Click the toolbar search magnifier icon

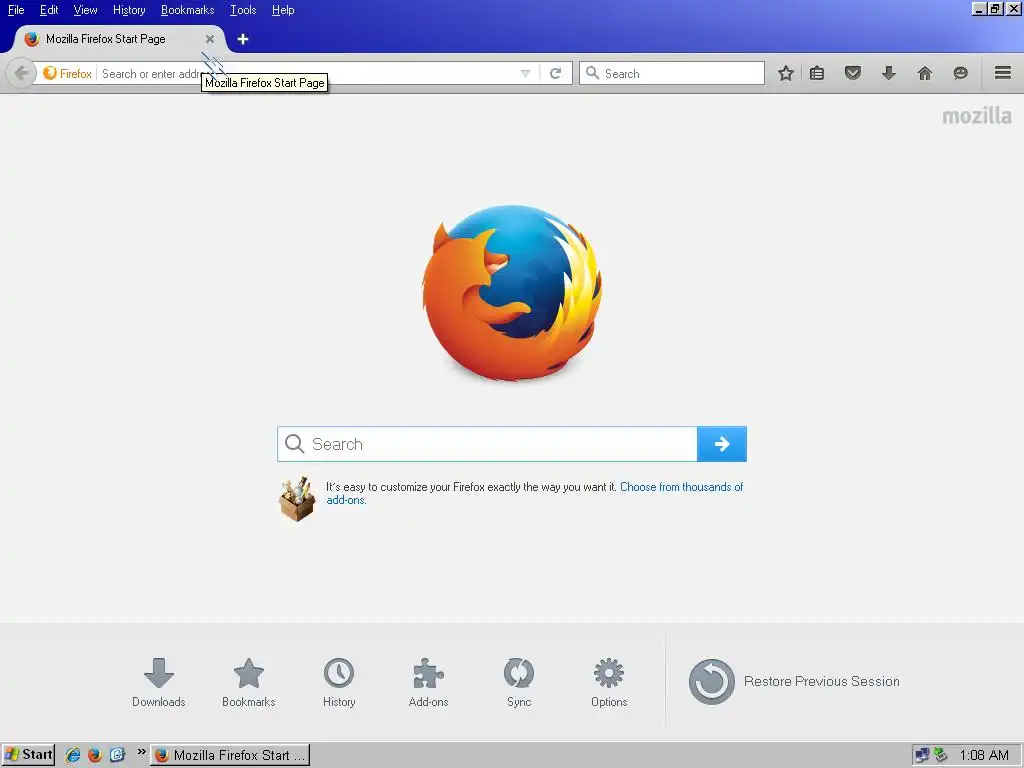pyautogui.click(x=592, y=73)
